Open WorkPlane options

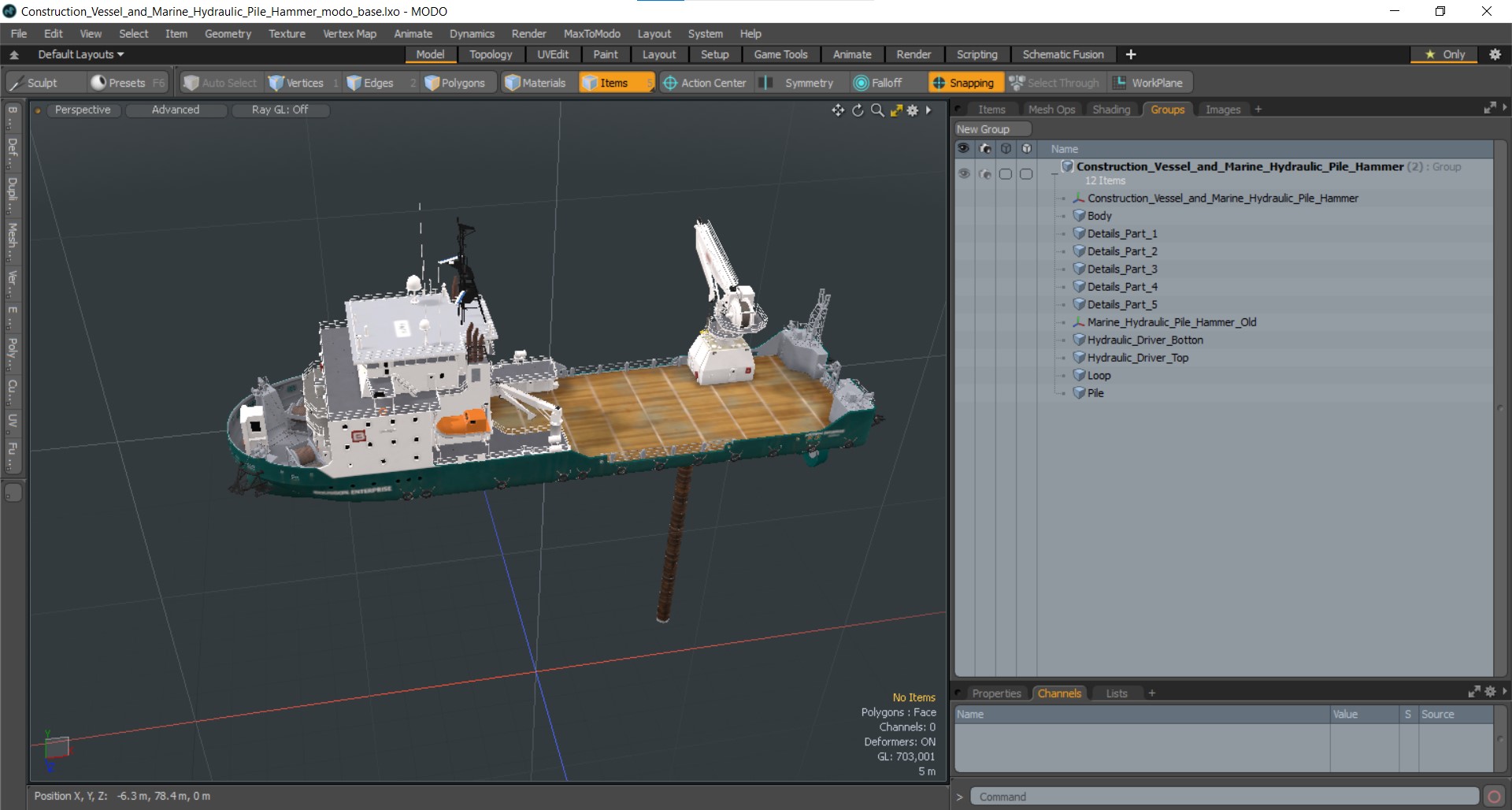[1149, 83]
